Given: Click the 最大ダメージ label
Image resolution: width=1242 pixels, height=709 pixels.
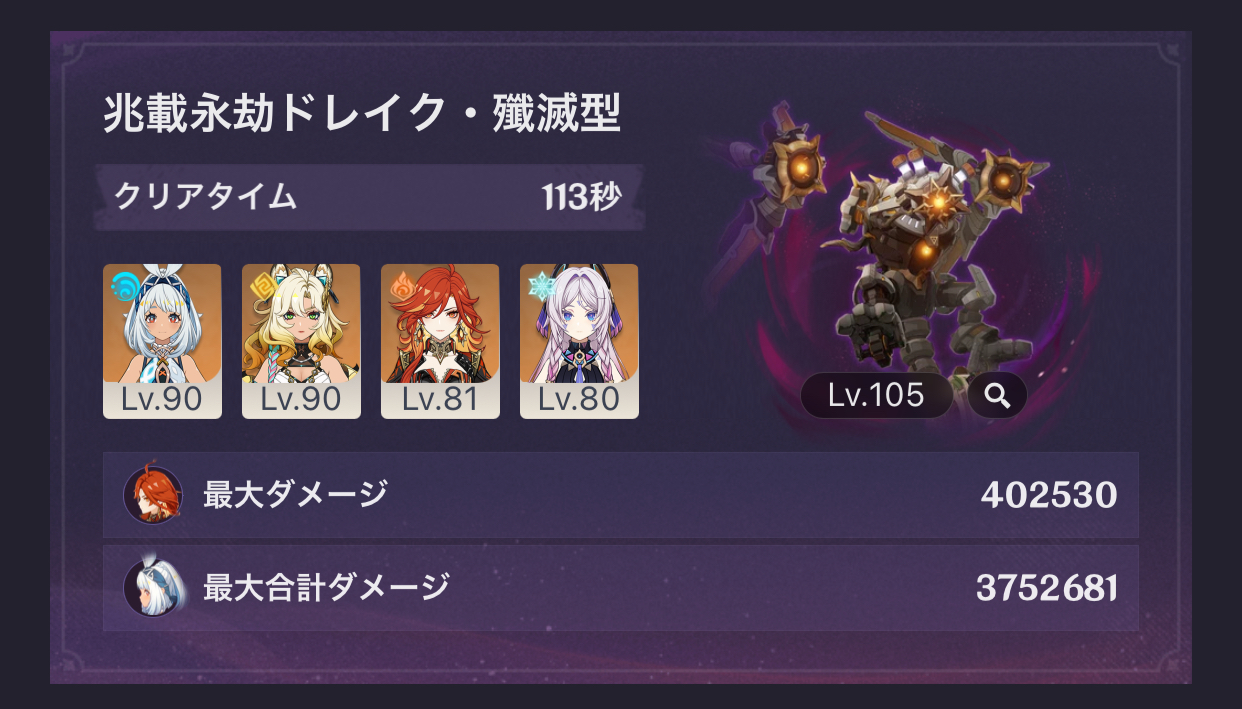Looking at the screenshot, I should click(295, 494).
